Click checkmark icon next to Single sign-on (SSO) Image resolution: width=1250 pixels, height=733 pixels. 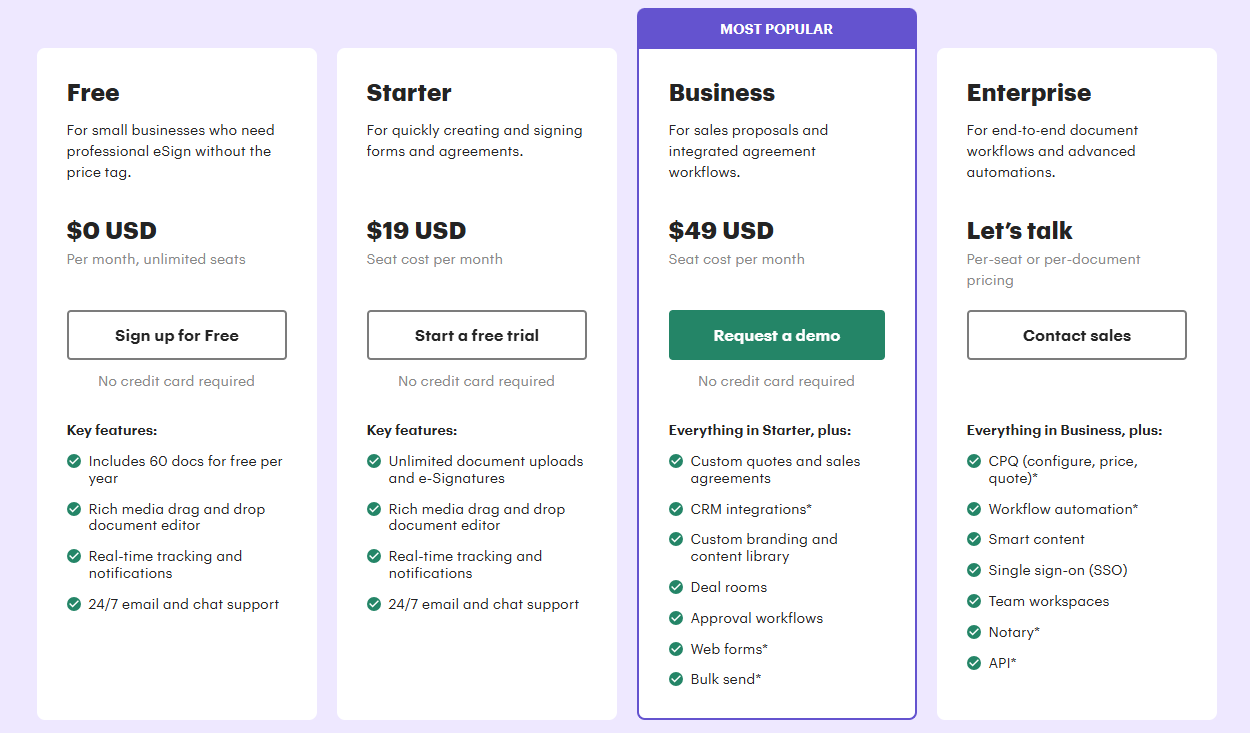pyautogui.click(x=974, y=570)
